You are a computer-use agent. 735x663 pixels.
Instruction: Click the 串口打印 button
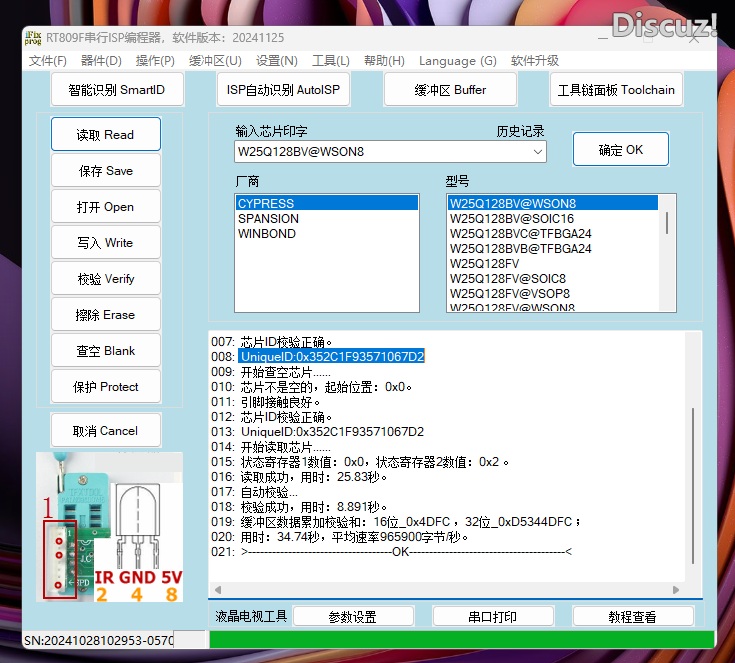point(493,617)
